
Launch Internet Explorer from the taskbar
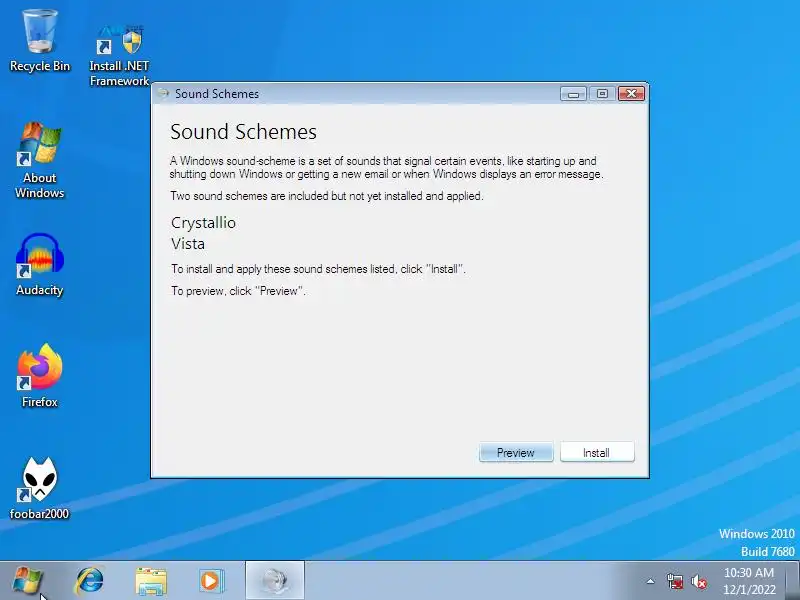pos(89,581)
